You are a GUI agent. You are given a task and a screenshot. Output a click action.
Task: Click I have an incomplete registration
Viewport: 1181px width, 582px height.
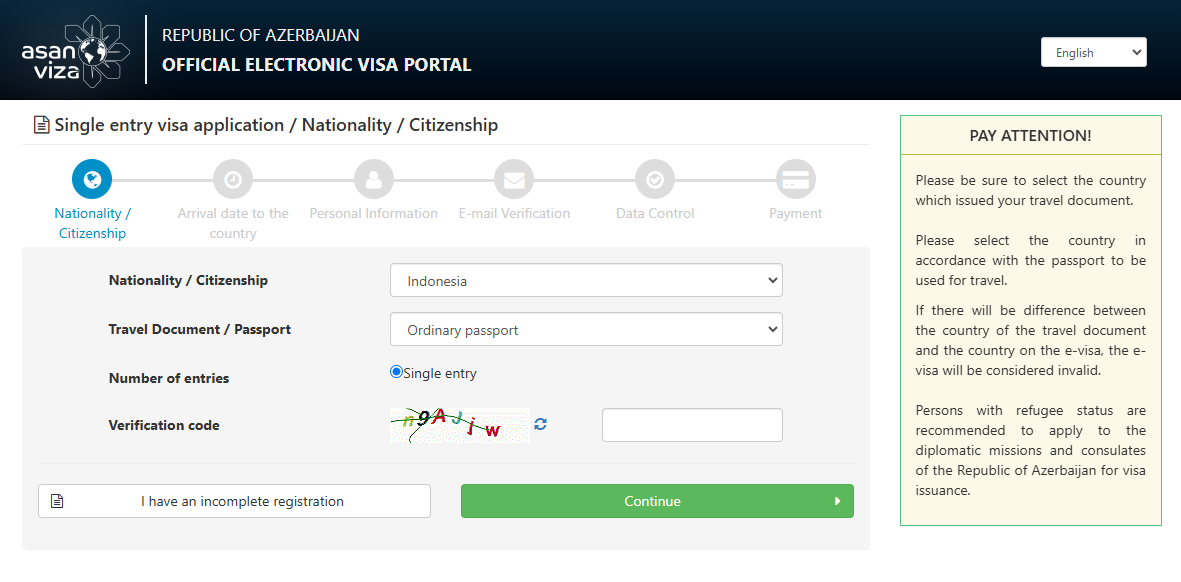click(x=234, y=501)
